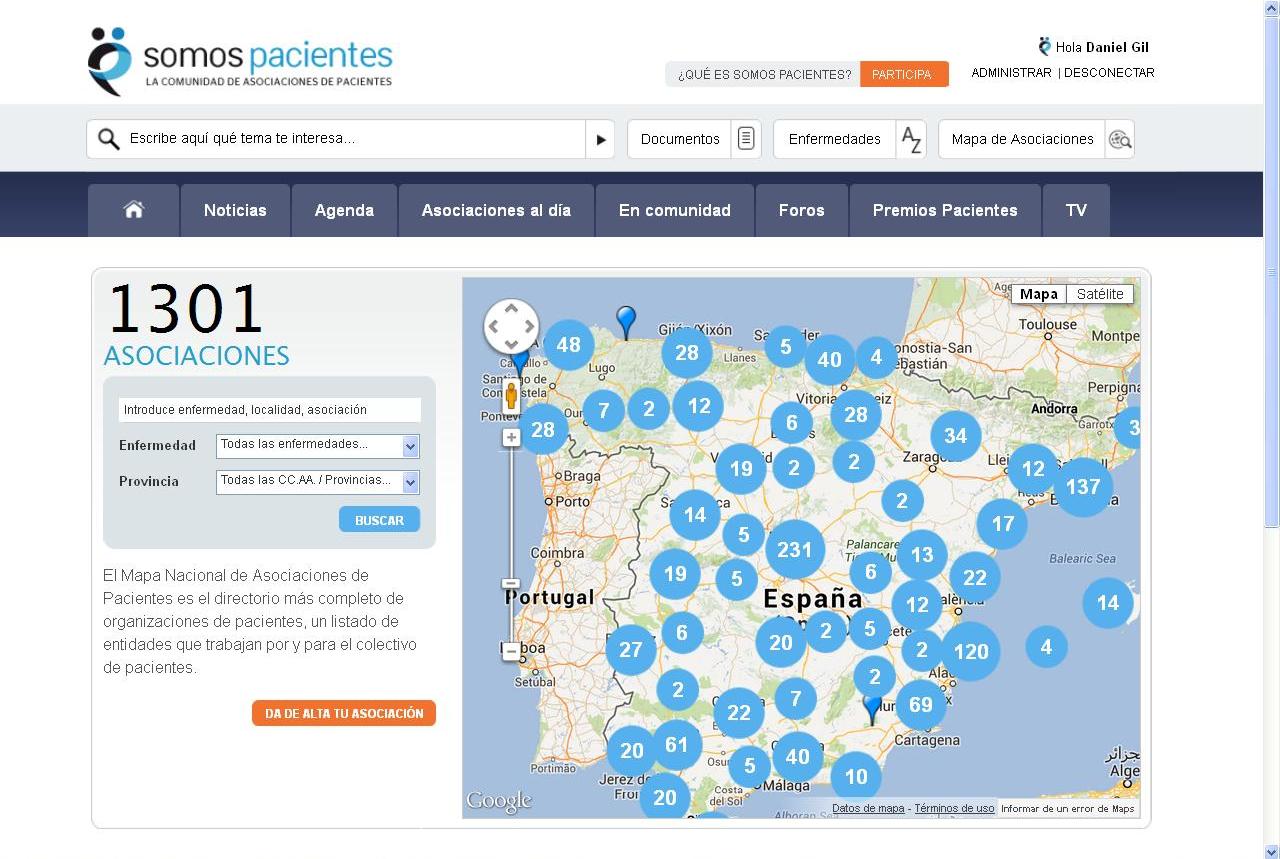Open the 48 cluster near Lugo

click(x=568, y=345)
